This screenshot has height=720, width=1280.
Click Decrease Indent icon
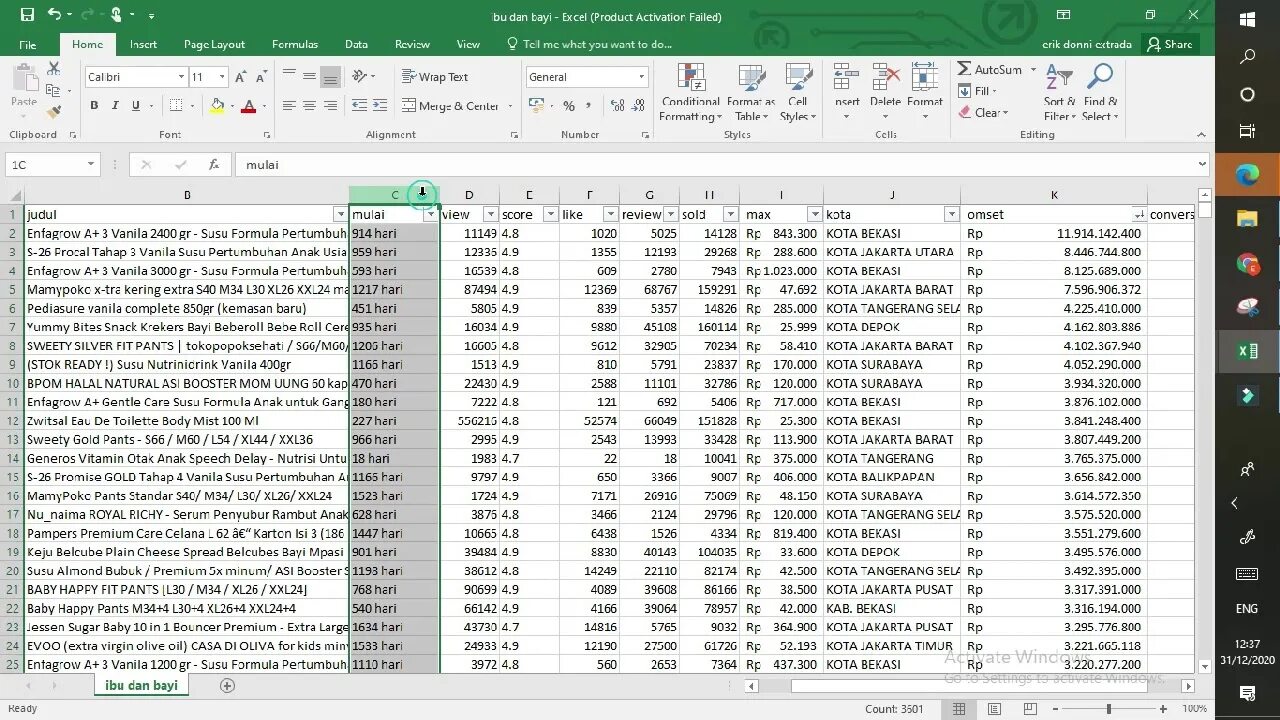tap(358, 106)
